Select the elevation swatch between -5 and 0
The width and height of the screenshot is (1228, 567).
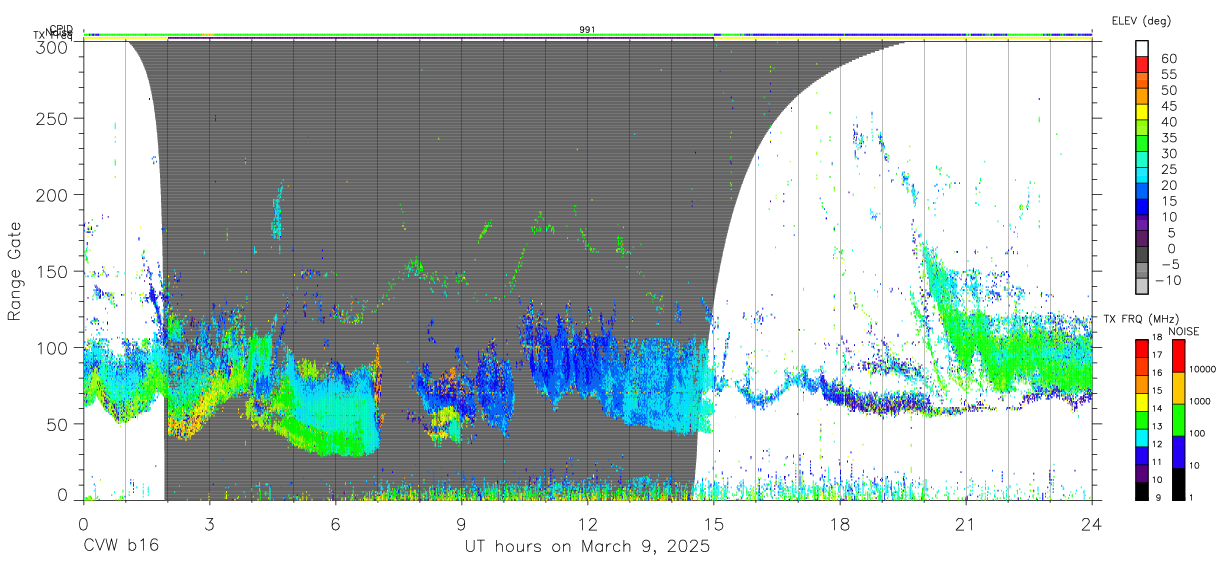click(1142, 254)
